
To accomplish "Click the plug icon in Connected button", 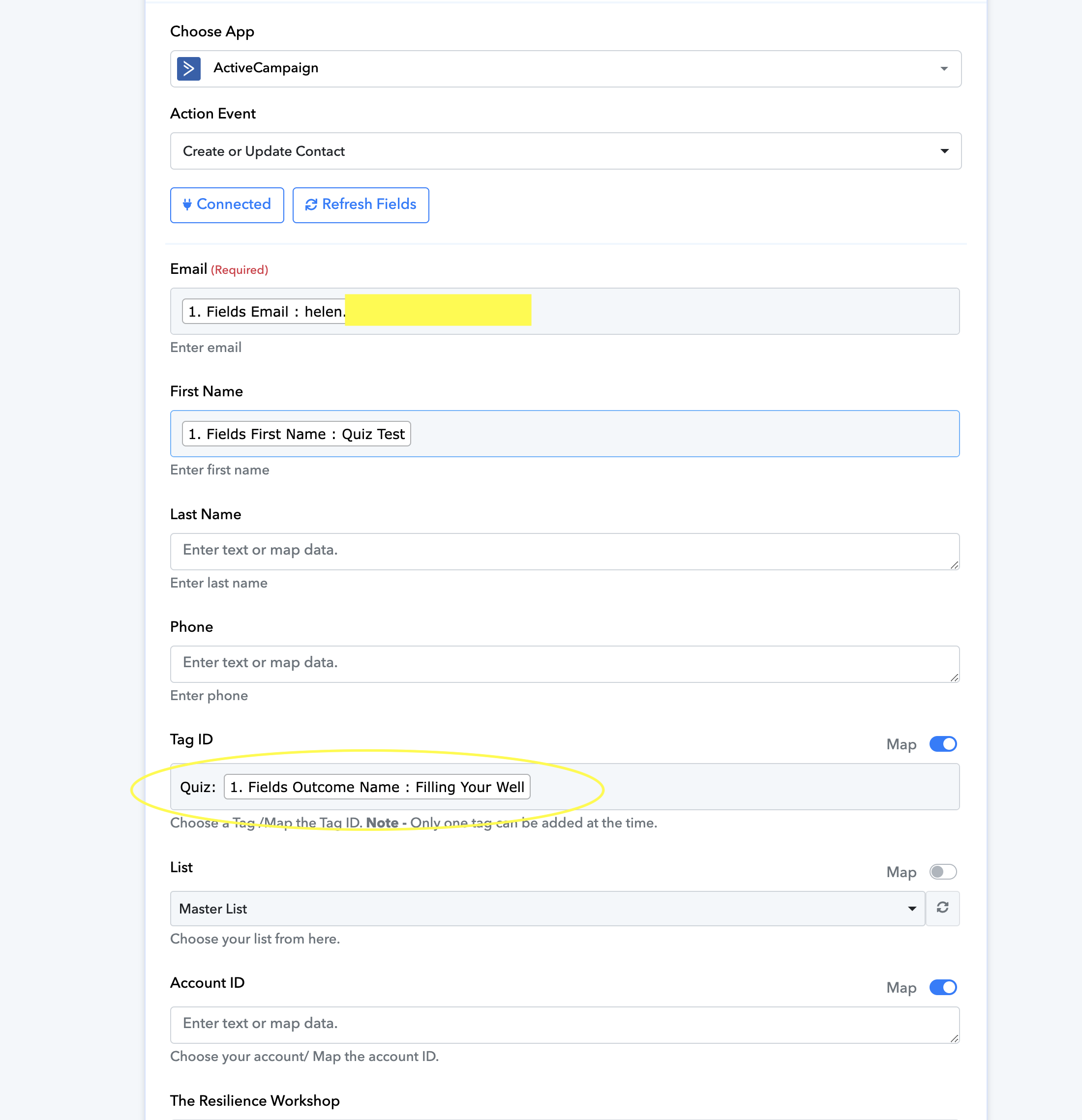I will pos(187,205).
